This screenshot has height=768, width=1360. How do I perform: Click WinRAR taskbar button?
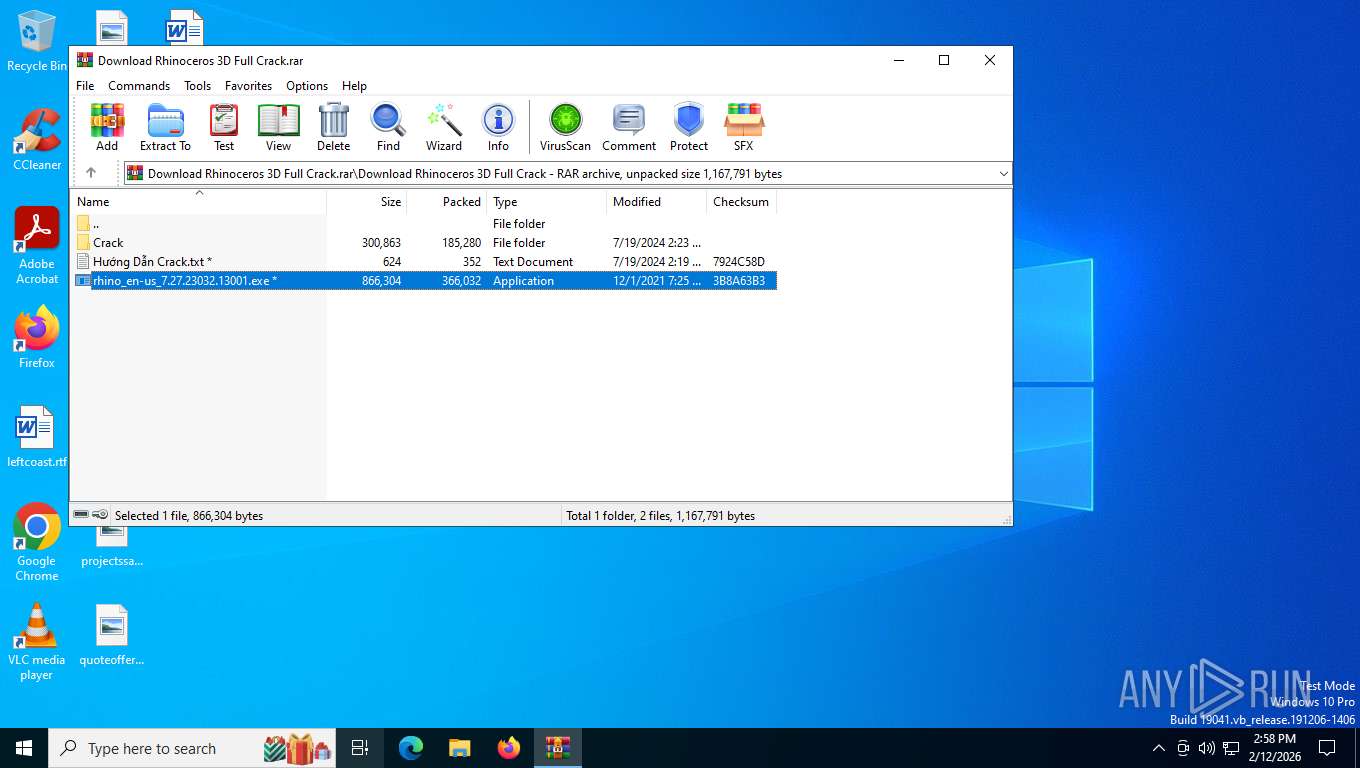point(557,748)
